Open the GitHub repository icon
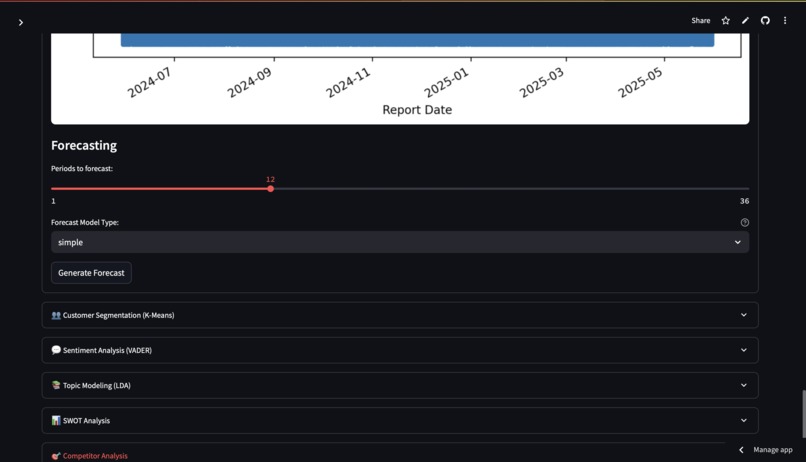806x462 pixels. click(765, 21)
